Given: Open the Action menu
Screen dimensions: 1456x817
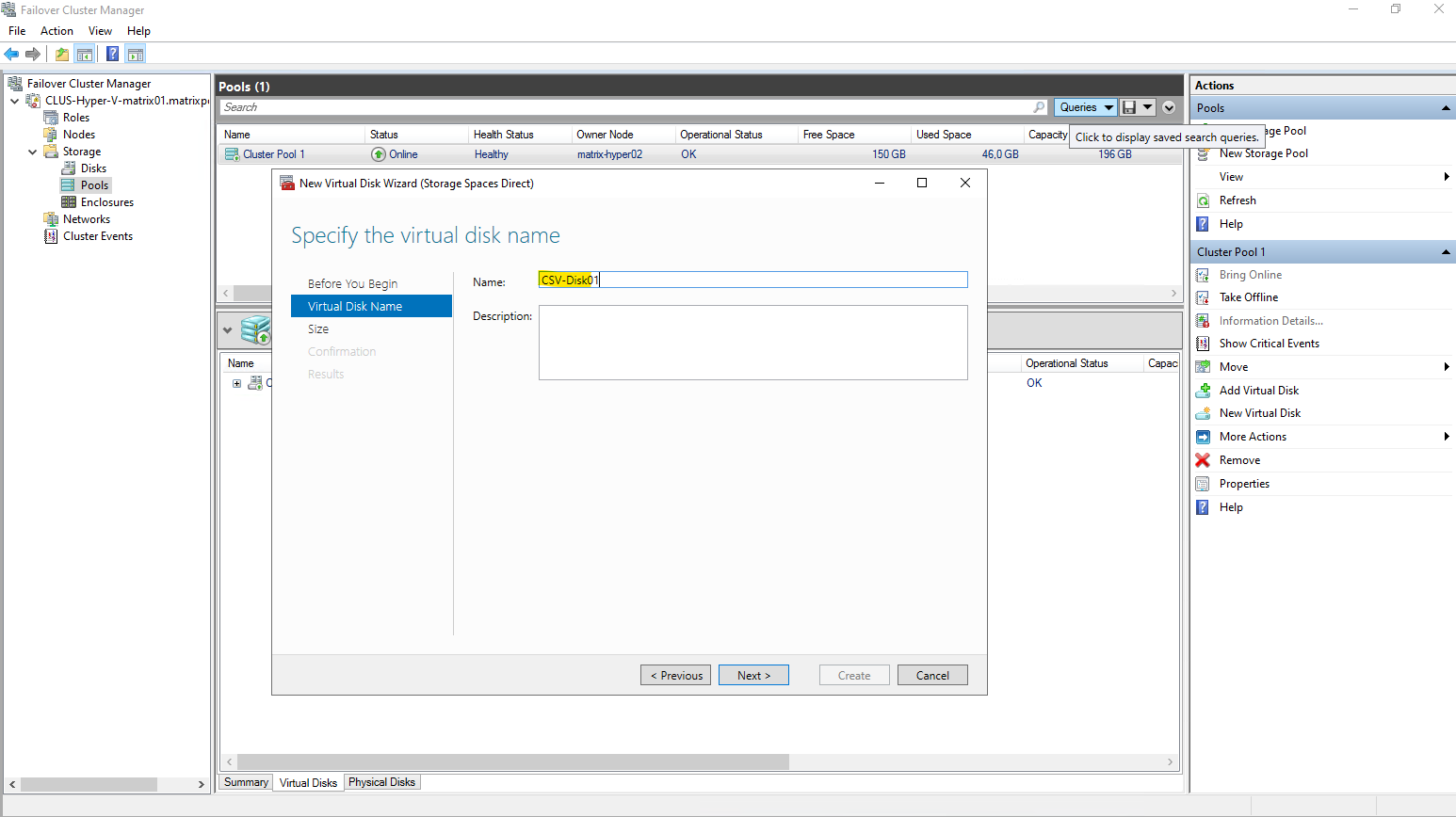Looking at the screenshot, I should [x=57, y=31].
